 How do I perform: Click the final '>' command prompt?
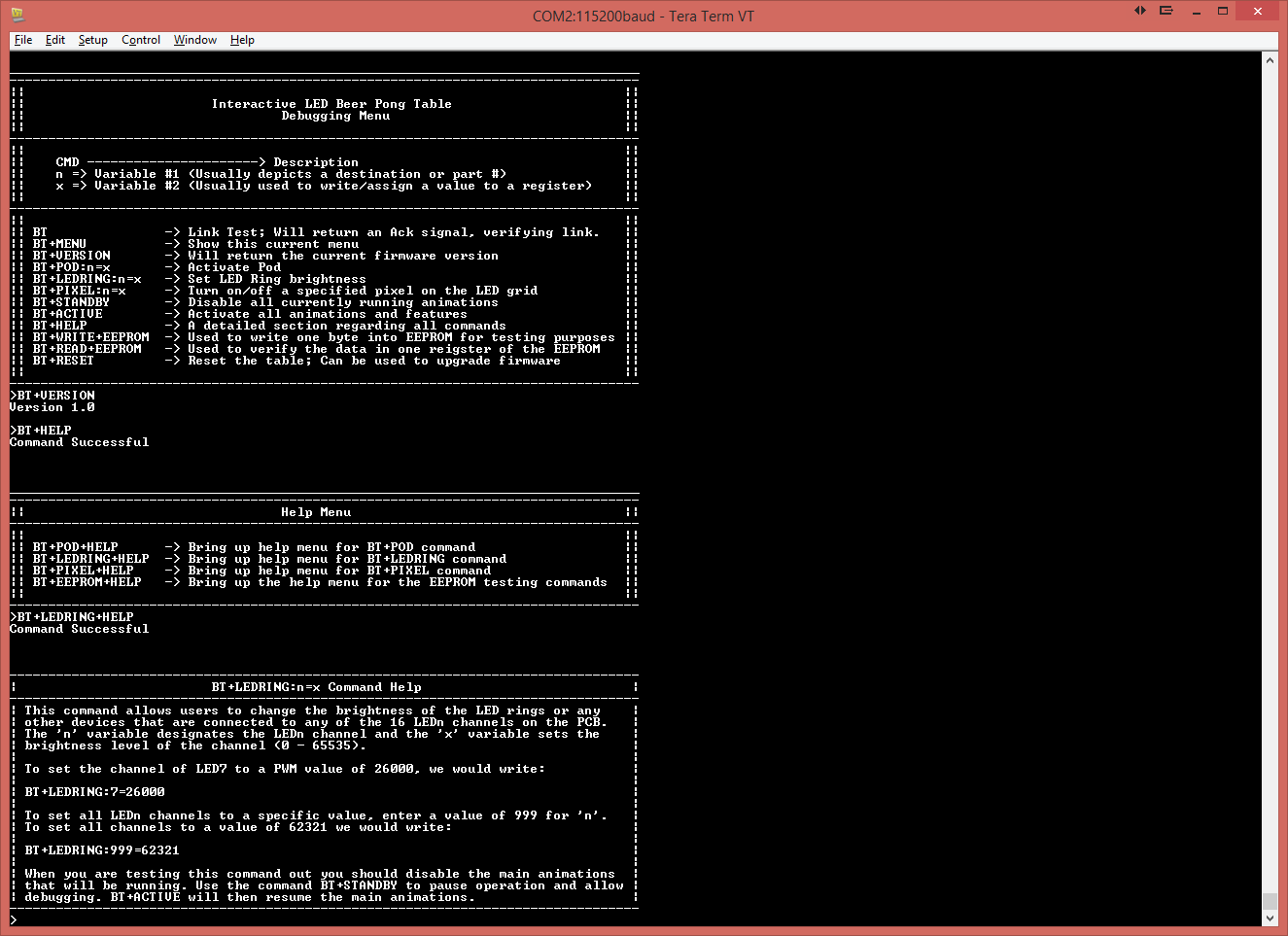click(x=14, y=920)
